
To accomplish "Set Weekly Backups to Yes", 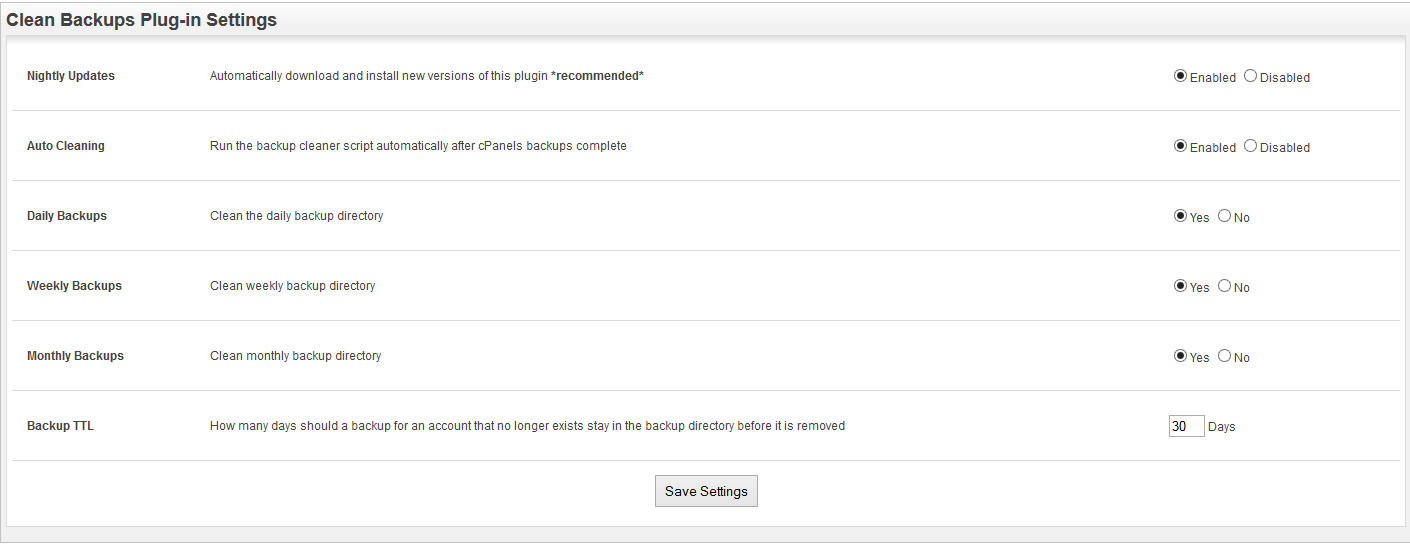I will click(x=1180, y=286).
